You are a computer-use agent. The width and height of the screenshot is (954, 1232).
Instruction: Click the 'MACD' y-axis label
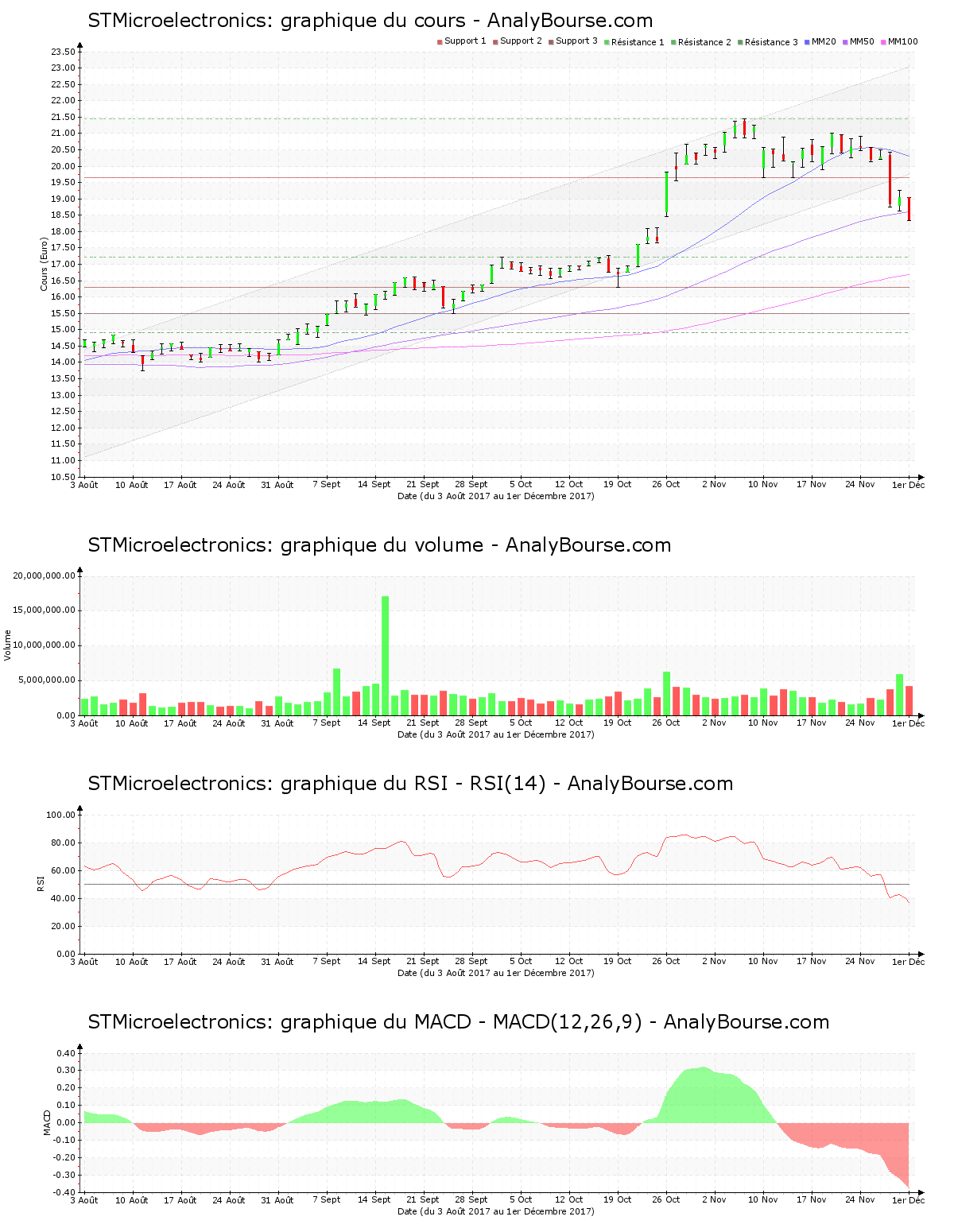(47, 1122)
